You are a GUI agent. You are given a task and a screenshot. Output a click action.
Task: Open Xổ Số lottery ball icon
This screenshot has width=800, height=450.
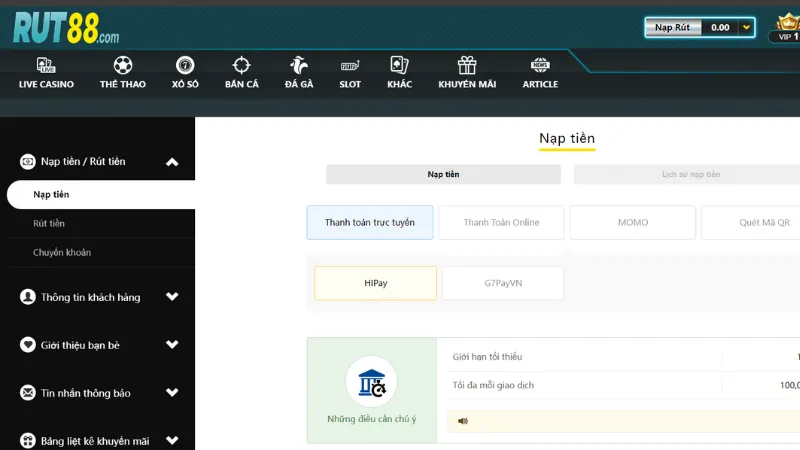coord(185,65)
